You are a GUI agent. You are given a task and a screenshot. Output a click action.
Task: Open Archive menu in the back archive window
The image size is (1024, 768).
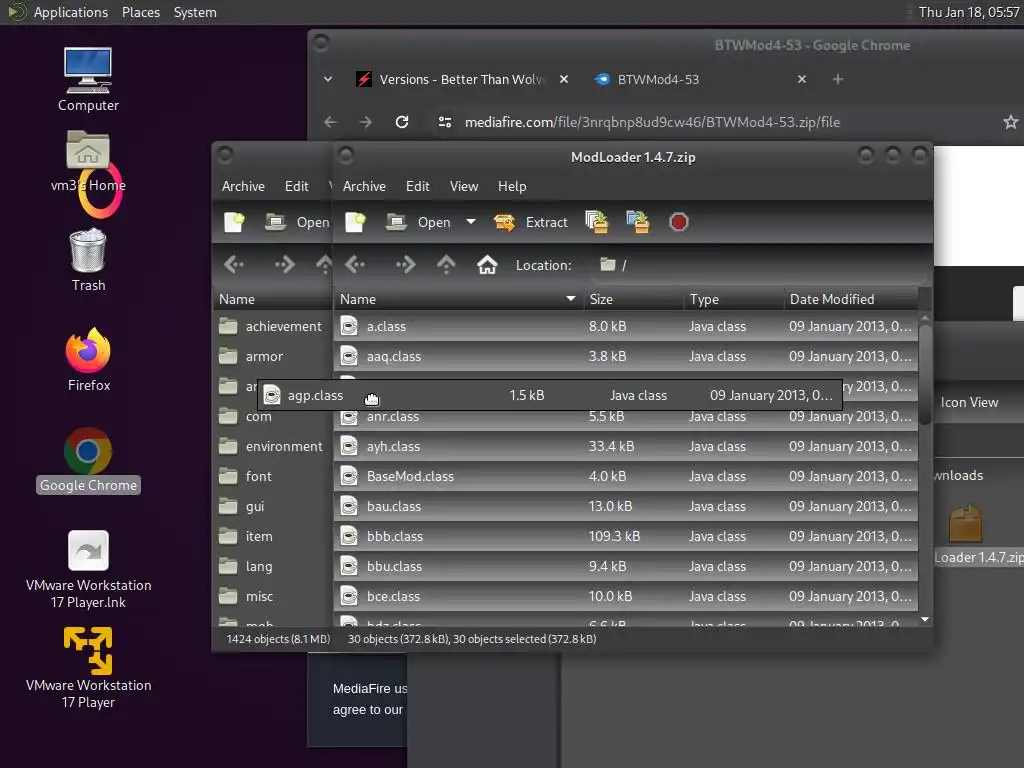tap(243, 186)
